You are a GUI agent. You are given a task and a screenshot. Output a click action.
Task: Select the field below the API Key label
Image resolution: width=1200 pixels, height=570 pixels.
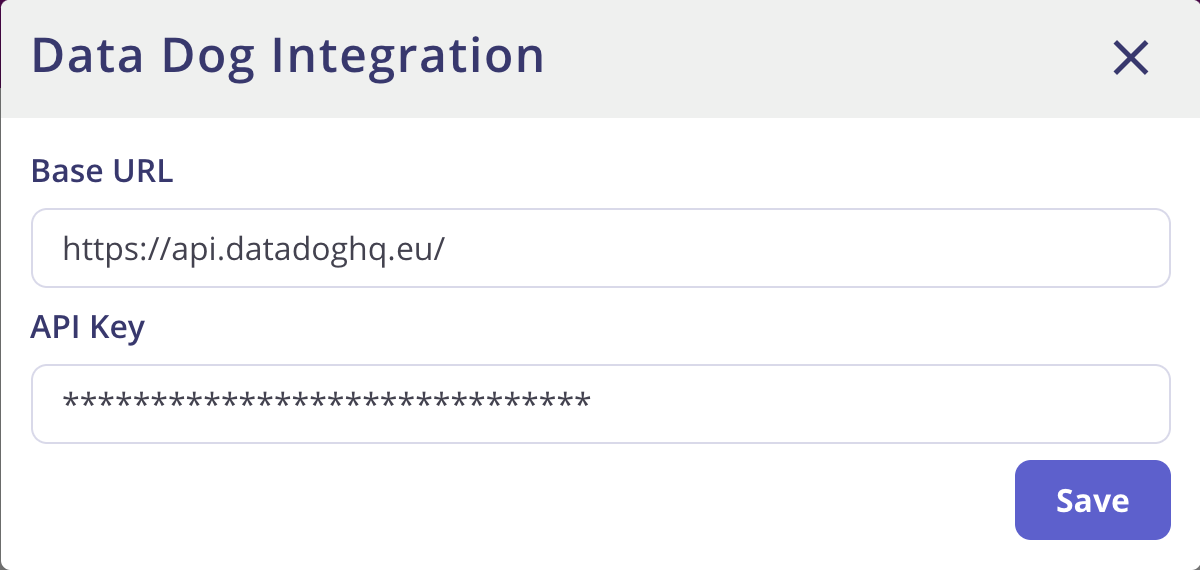pos(600,404)
